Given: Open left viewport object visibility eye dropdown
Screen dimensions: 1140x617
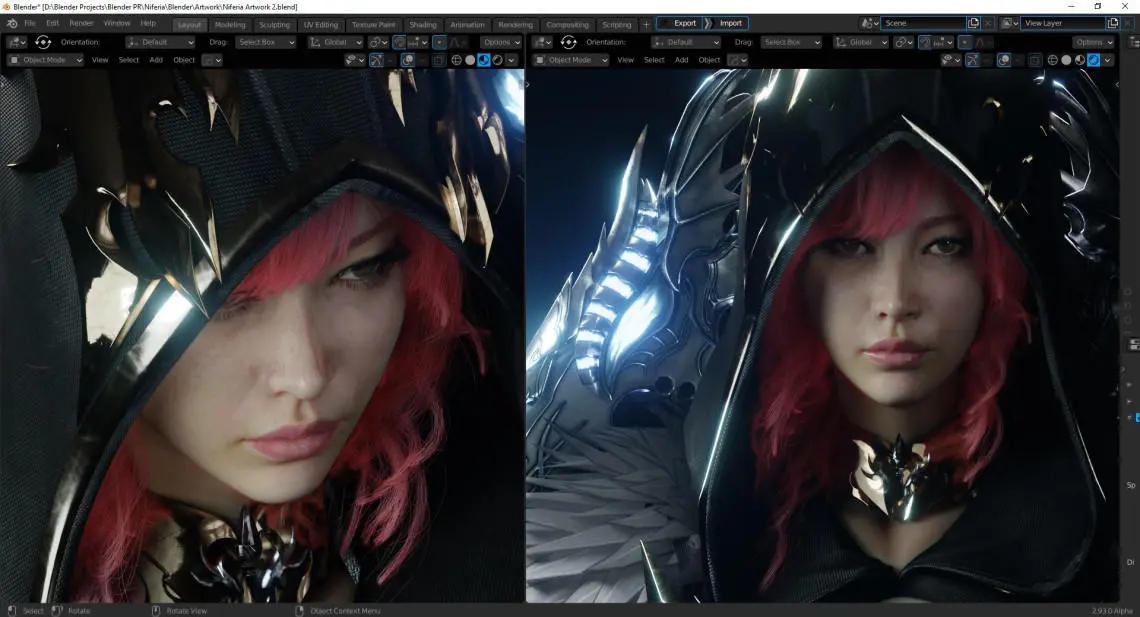Looking at the screenshot, I should point(354,60).
